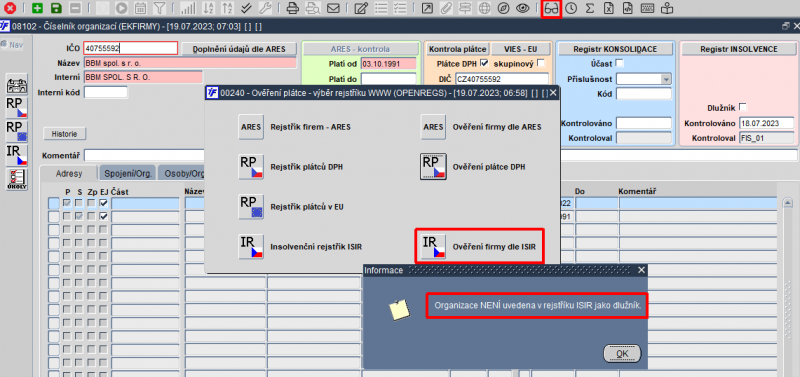This screenshot has width=800, height=377.
Task: Toggle the skupinový checkbox
Action: click(541, 63)
